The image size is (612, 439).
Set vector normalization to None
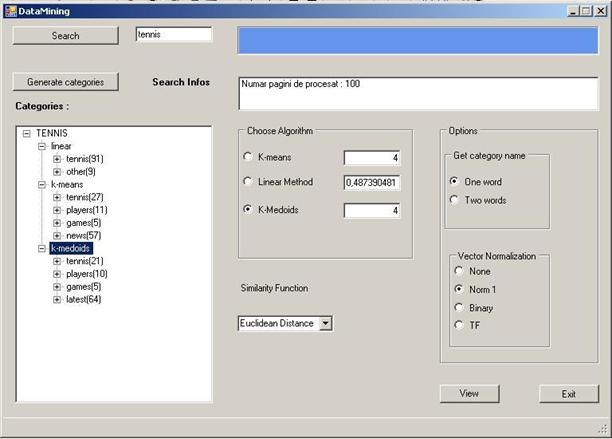[x=459, y=271]
